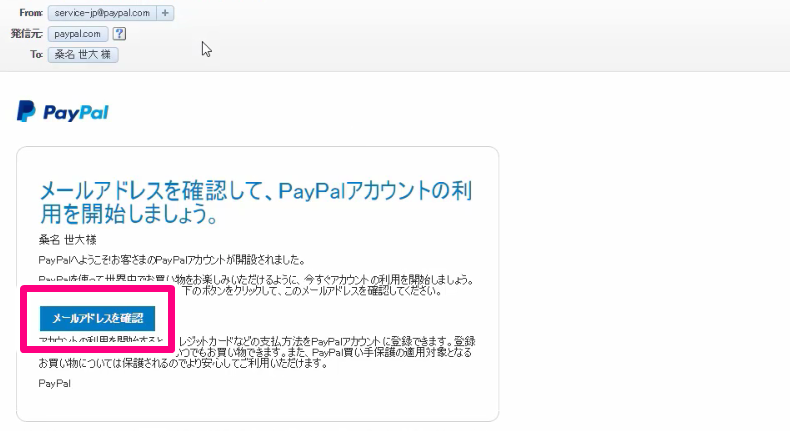Click the 発信元 label in header
The height and width of the screenshot is (431, 790).
pyautogui.click(x=27, y=34)
